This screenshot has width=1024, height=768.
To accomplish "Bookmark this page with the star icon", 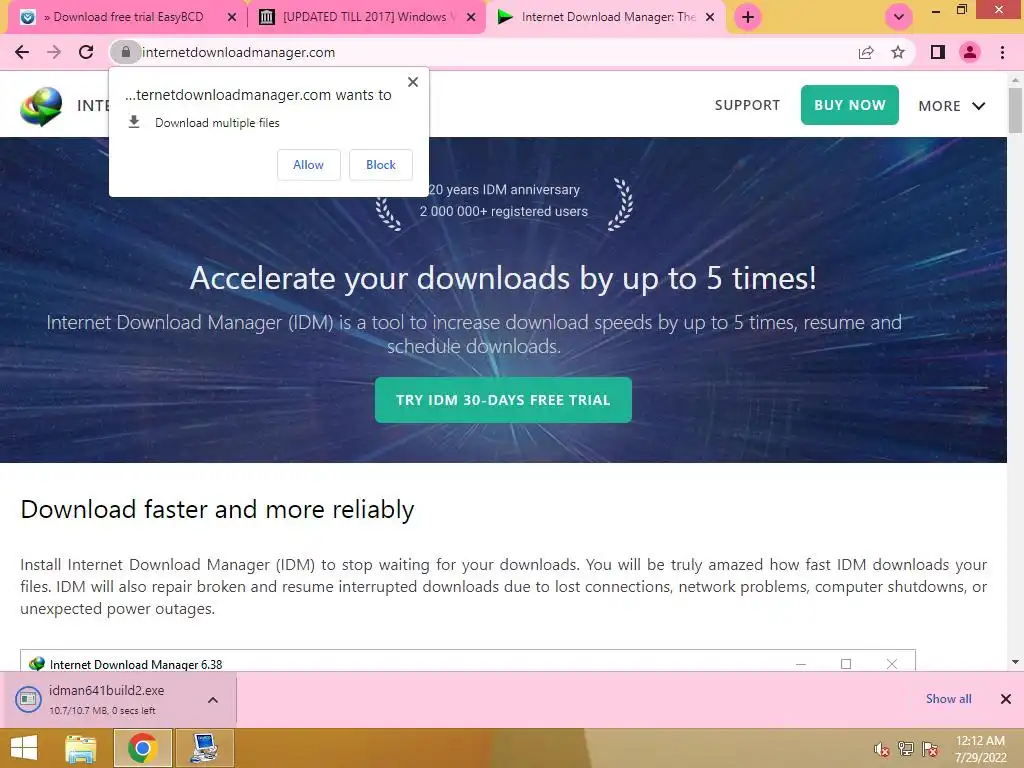I will pyautogui.click(x=898, y=52).
